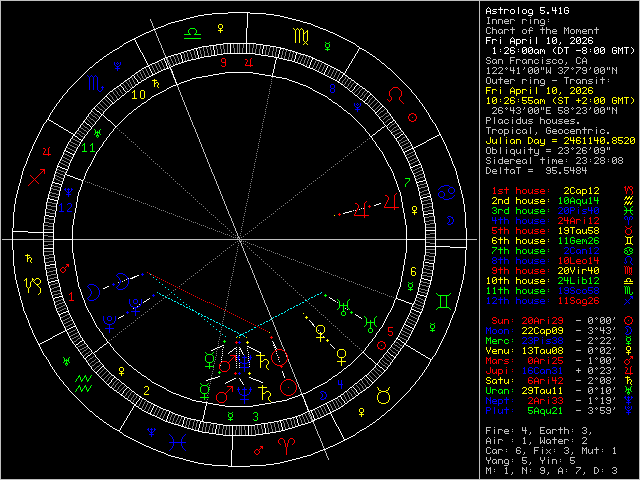Click the yellow house number 10 in chart
Viewport: 640px width, 480px height.
point(138,95)
